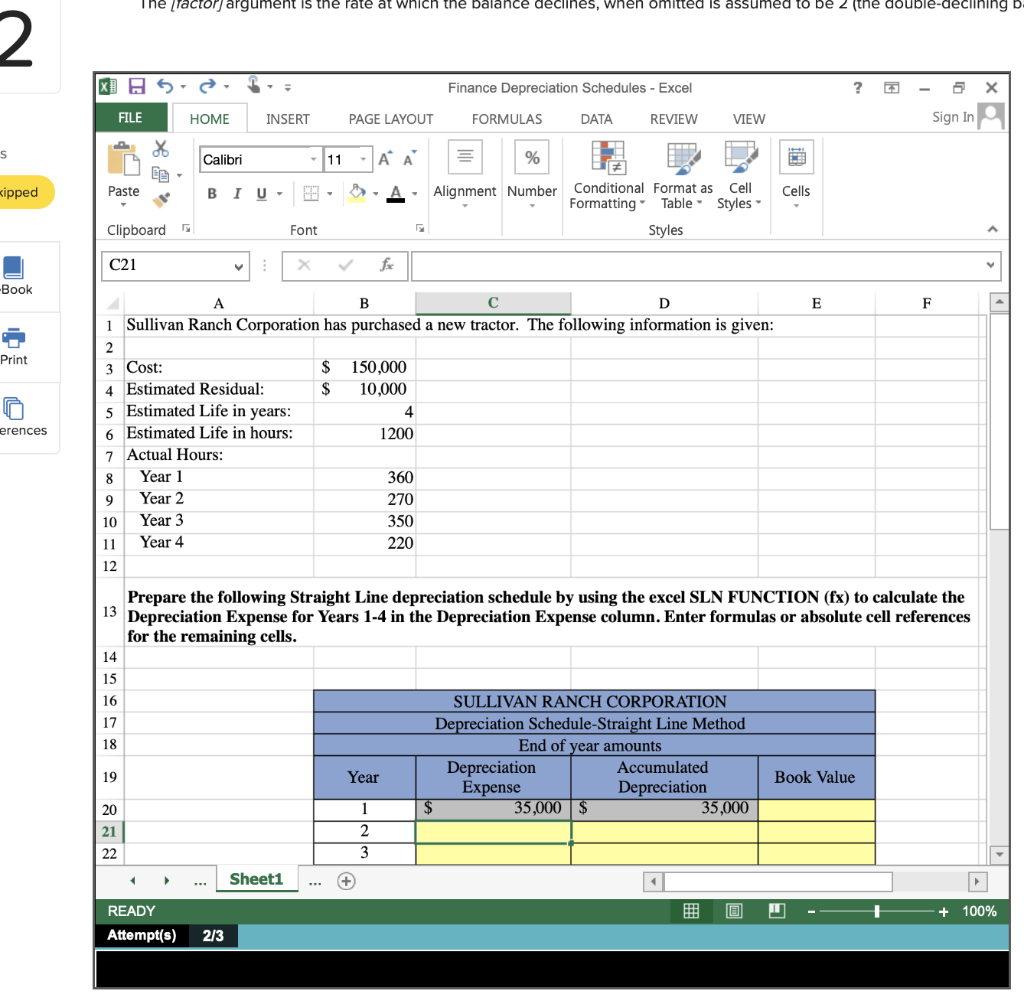
Task: Click the Touch mode icon
Action: tap(254, 86)
